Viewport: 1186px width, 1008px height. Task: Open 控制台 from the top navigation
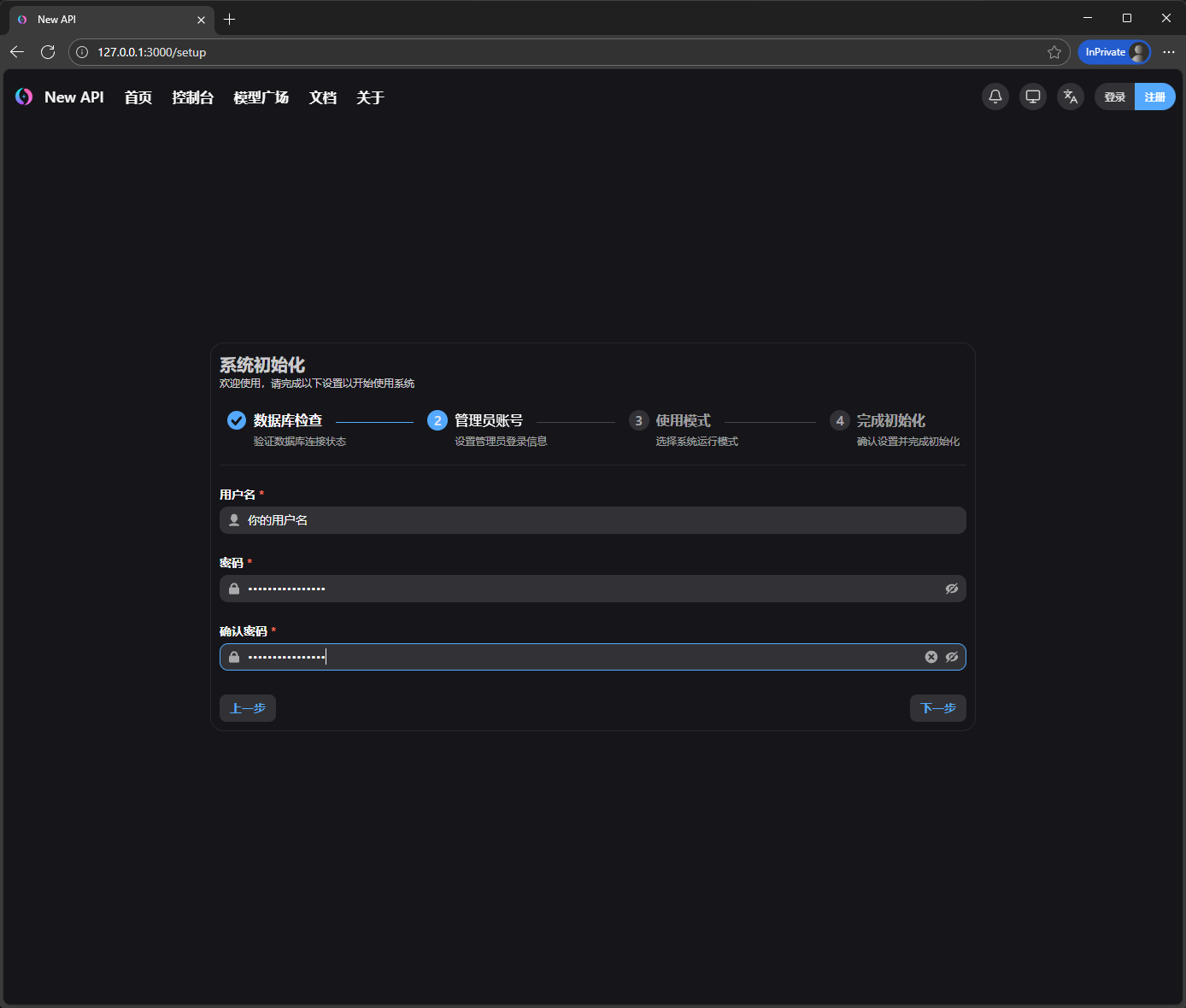tap(192, 97)
